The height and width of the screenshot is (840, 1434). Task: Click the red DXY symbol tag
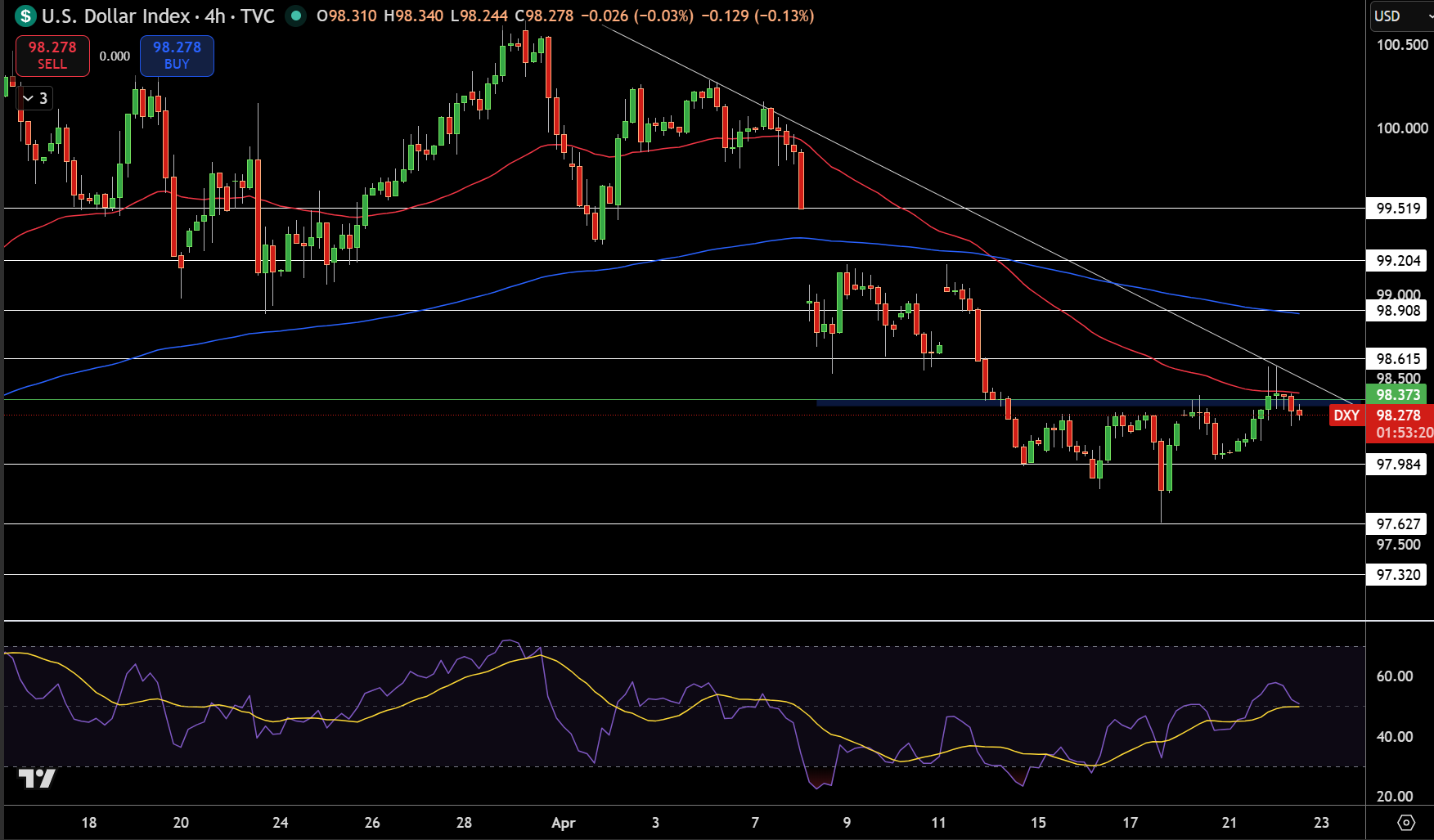pyautogui.click(x=1346, y=415)
